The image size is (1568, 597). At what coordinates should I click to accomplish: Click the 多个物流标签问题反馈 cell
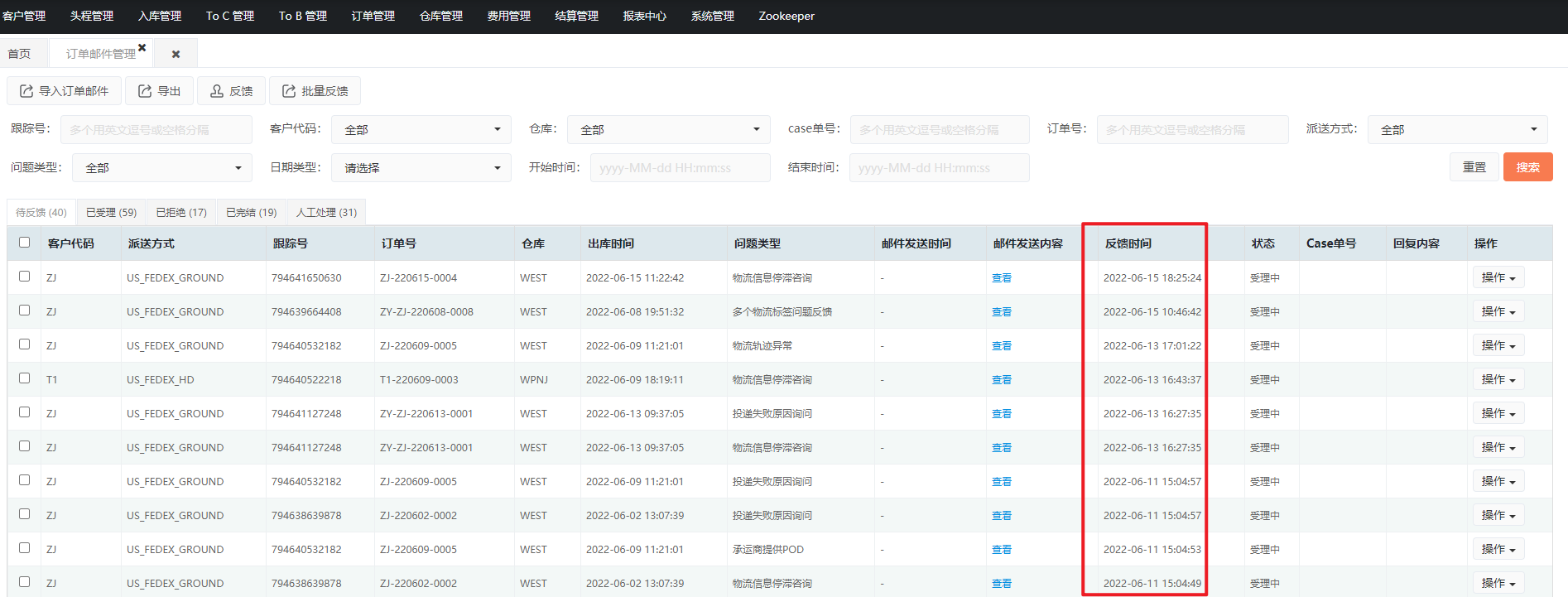click(x=782, y=312)
